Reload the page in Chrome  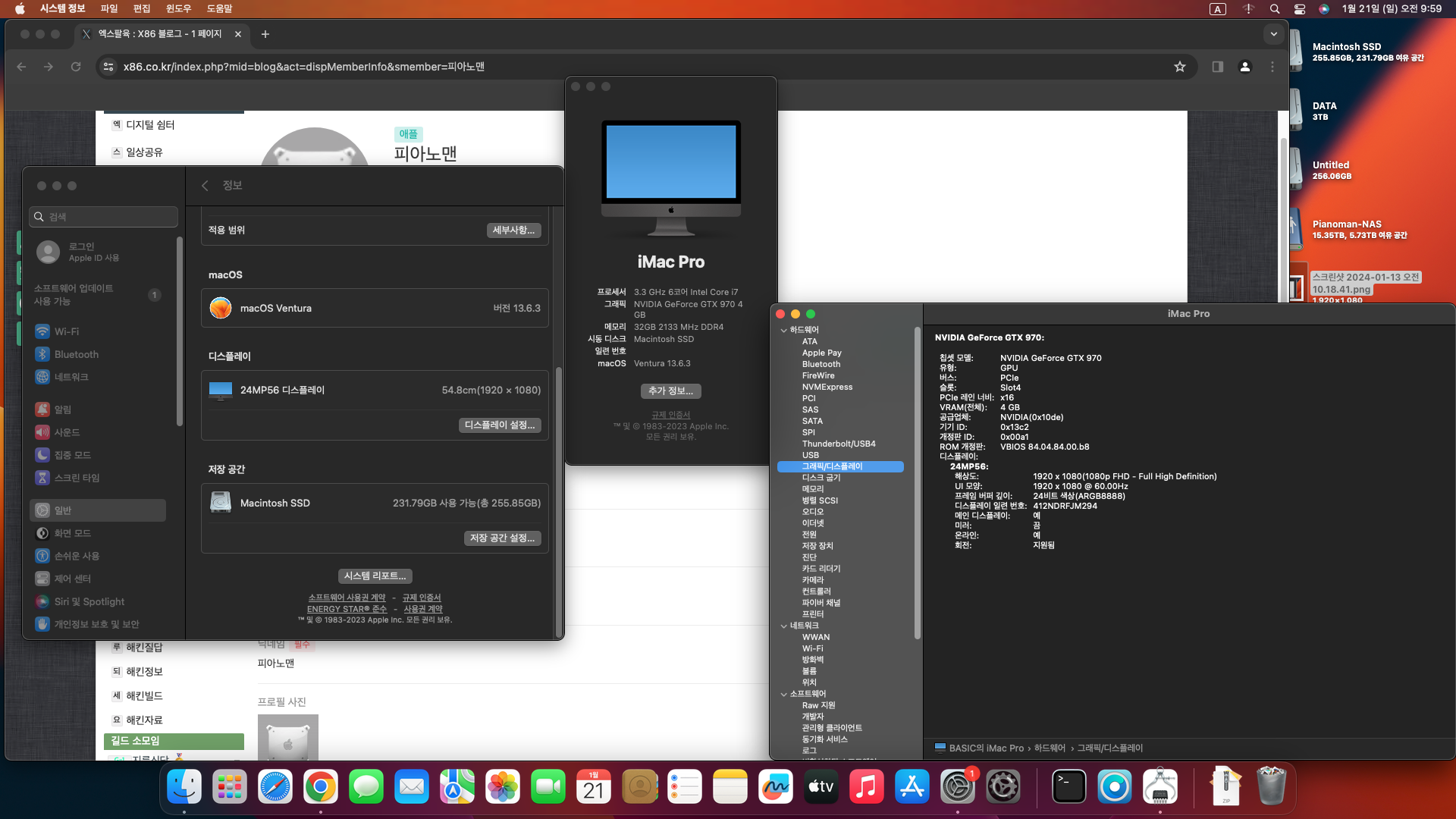(x=76, y=67)
